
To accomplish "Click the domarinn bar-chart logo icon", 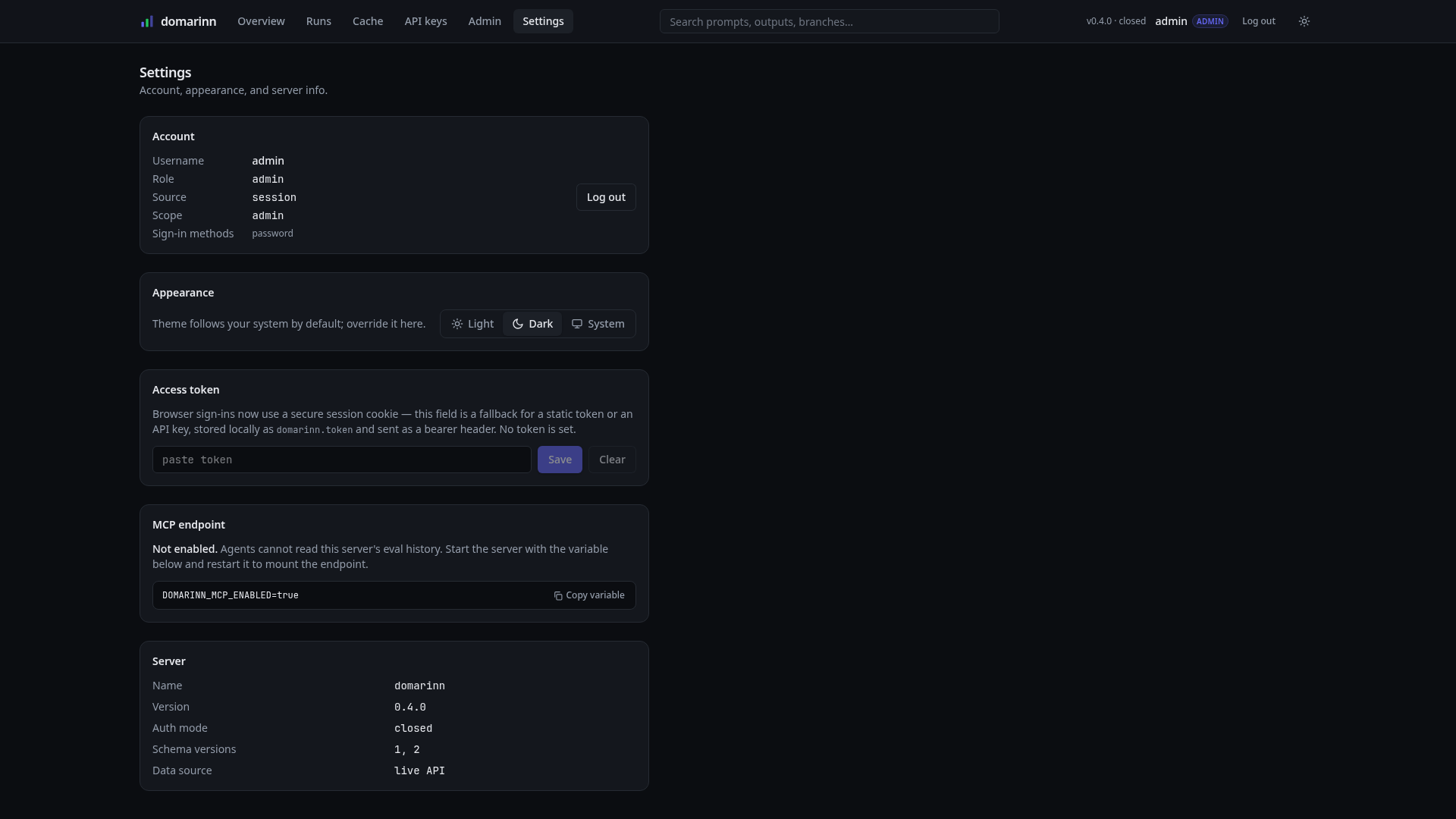I will click(x=147, y=21).
